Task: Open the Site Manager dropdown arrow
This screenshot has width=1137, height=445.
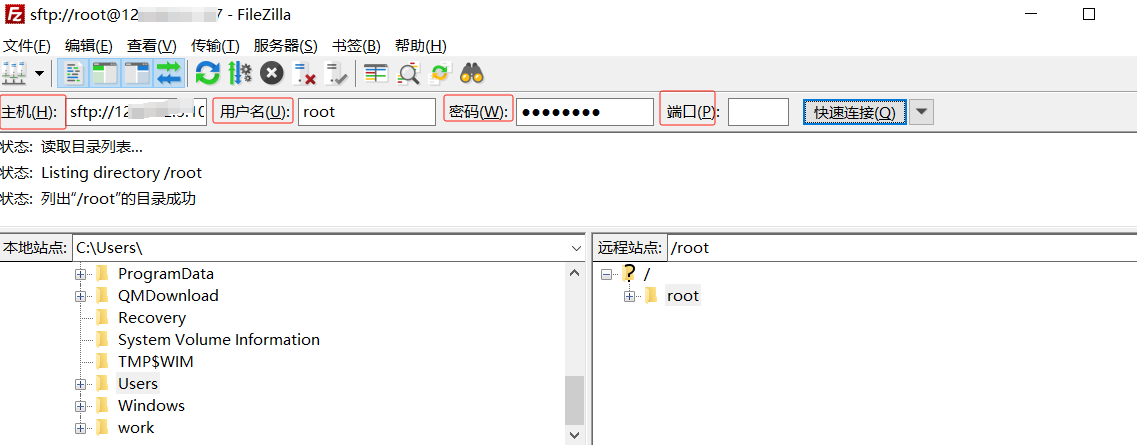Action: point(39,73)
